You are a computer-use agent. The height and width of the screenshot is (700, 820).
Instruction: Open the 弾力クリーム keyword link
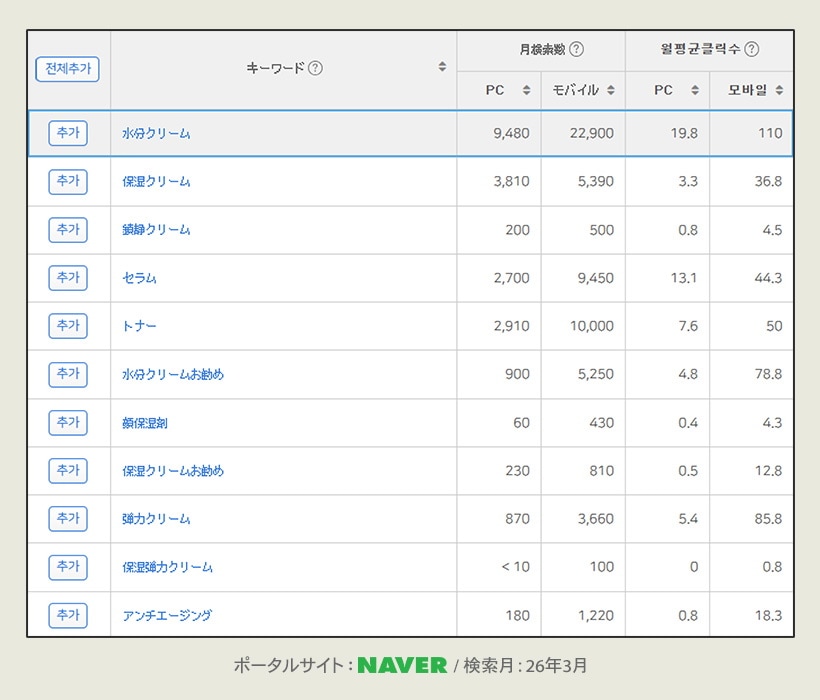[156, 519]
